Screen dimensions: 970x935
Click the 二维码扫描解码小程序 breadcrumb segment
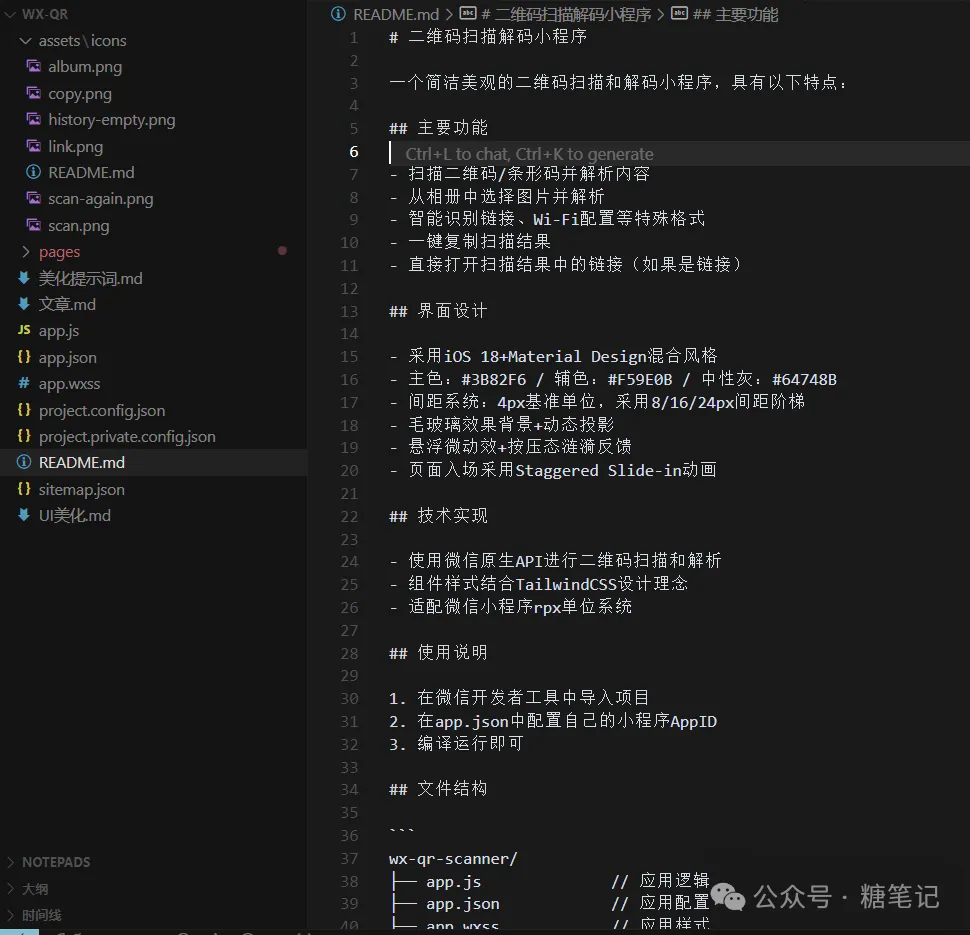(566, 14)
